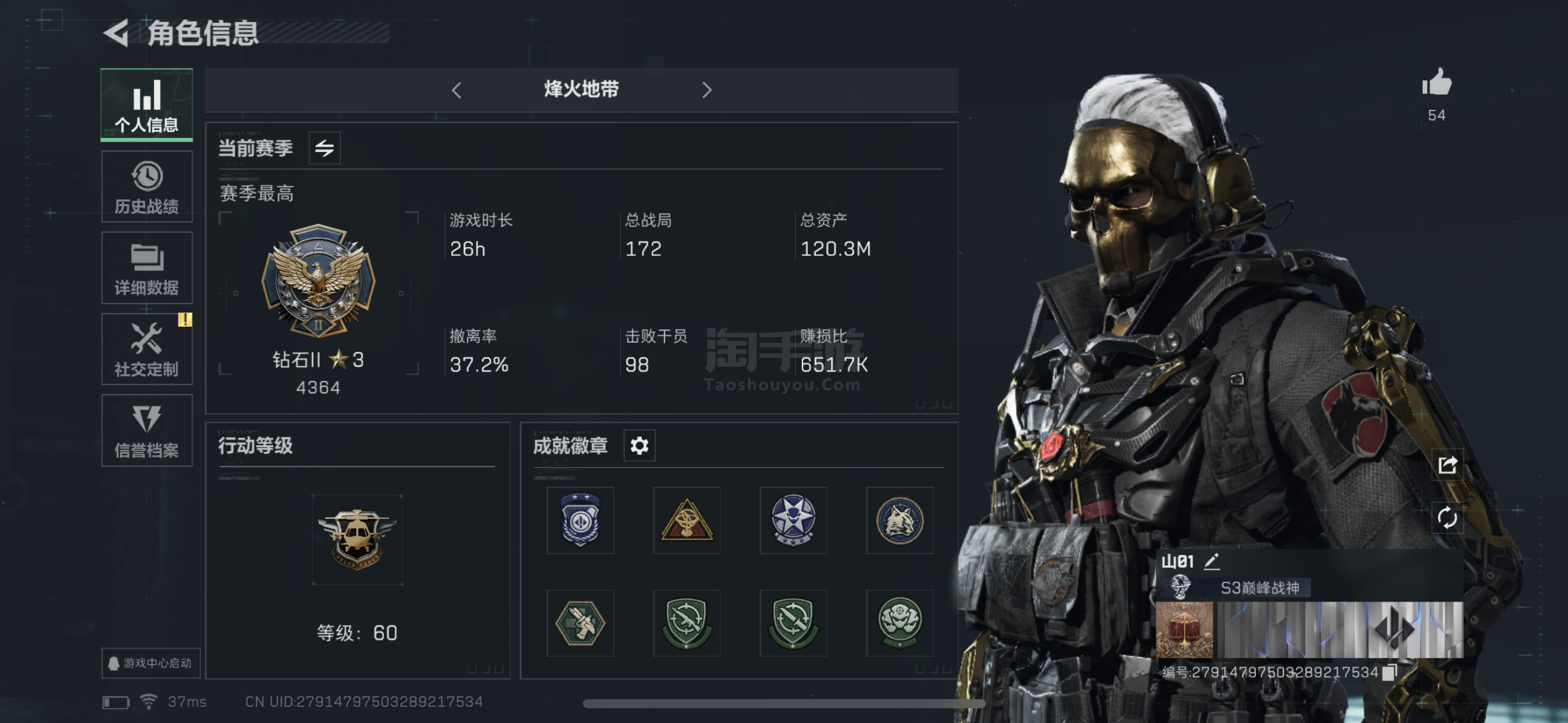Click the 游戏中心启动 button

(151, 663)
